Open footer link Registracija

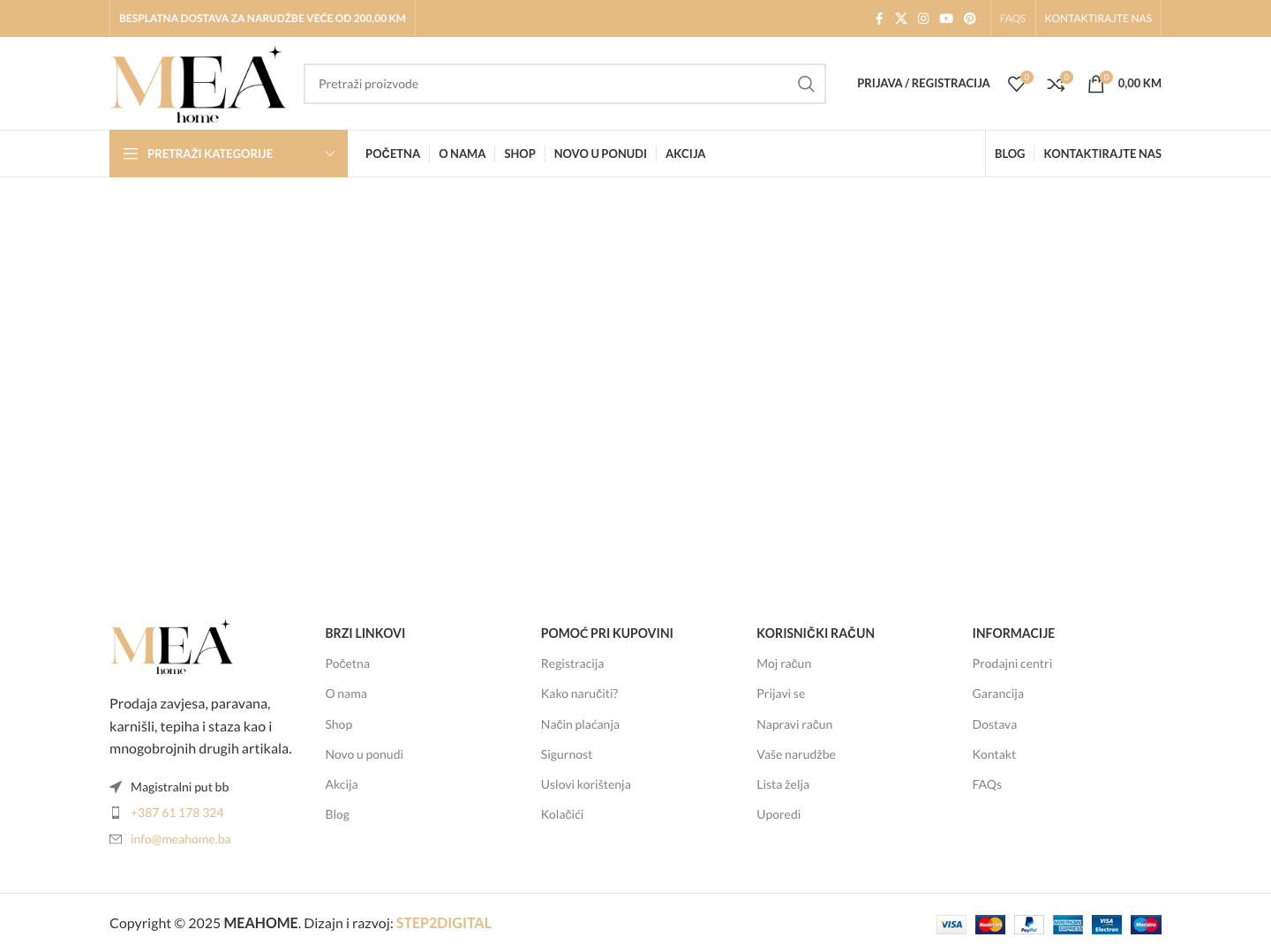point(573,663)
